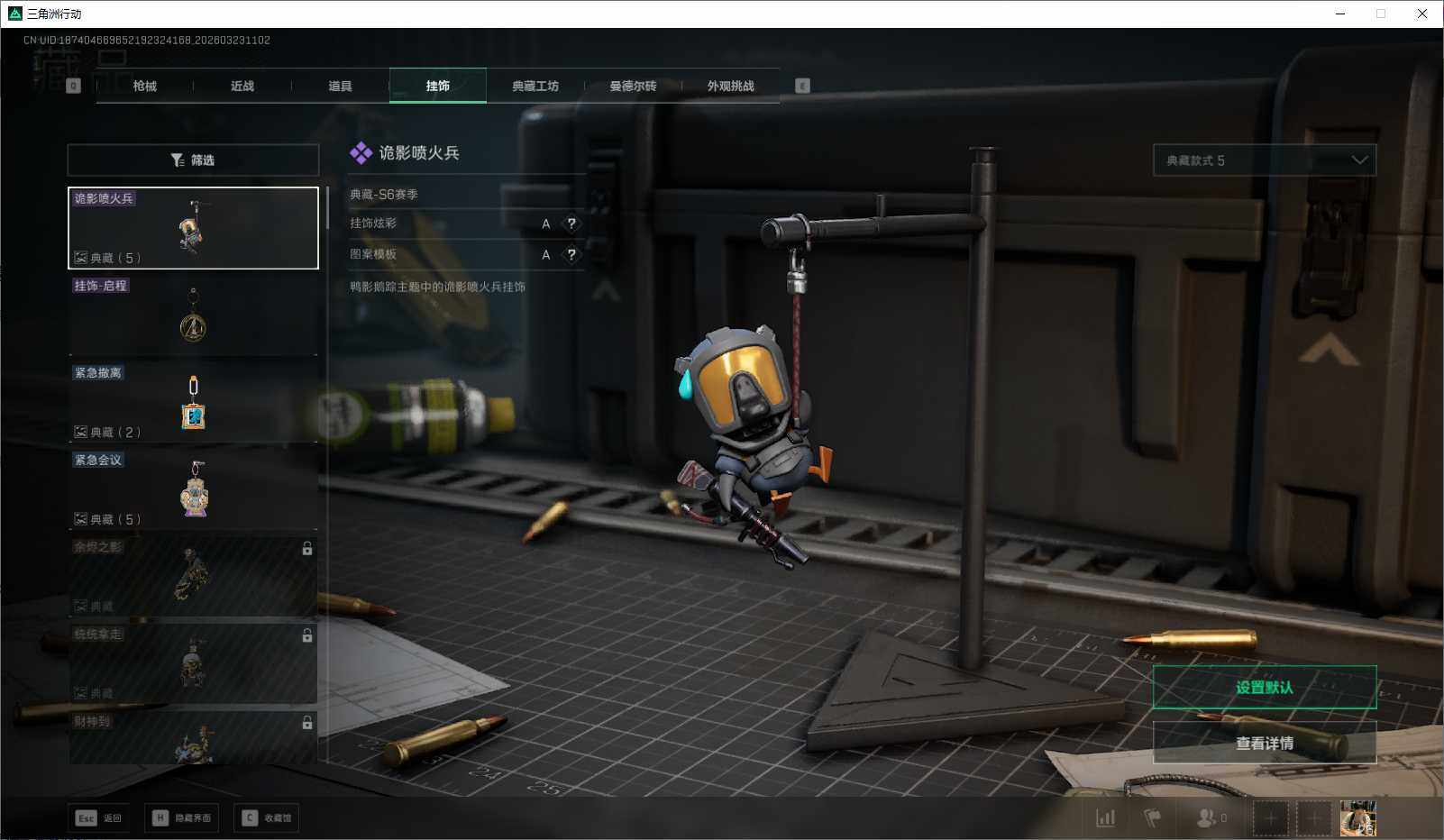Choose the 紧急撤离 charm item
This screenshot has width=1444, height=840.
pos(193,402)
